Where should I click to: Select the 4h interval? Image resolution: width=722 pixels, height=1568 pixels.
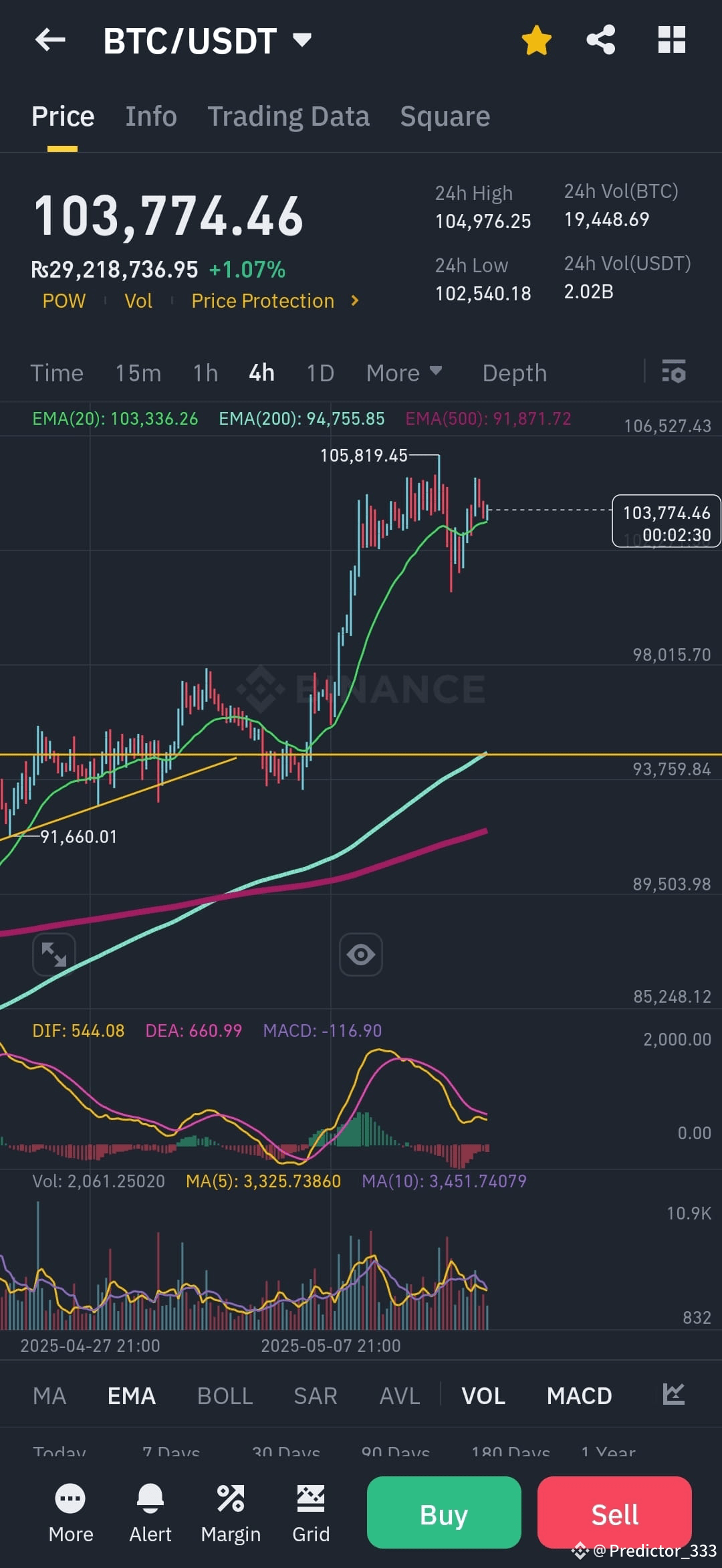[x=261, y=373]
